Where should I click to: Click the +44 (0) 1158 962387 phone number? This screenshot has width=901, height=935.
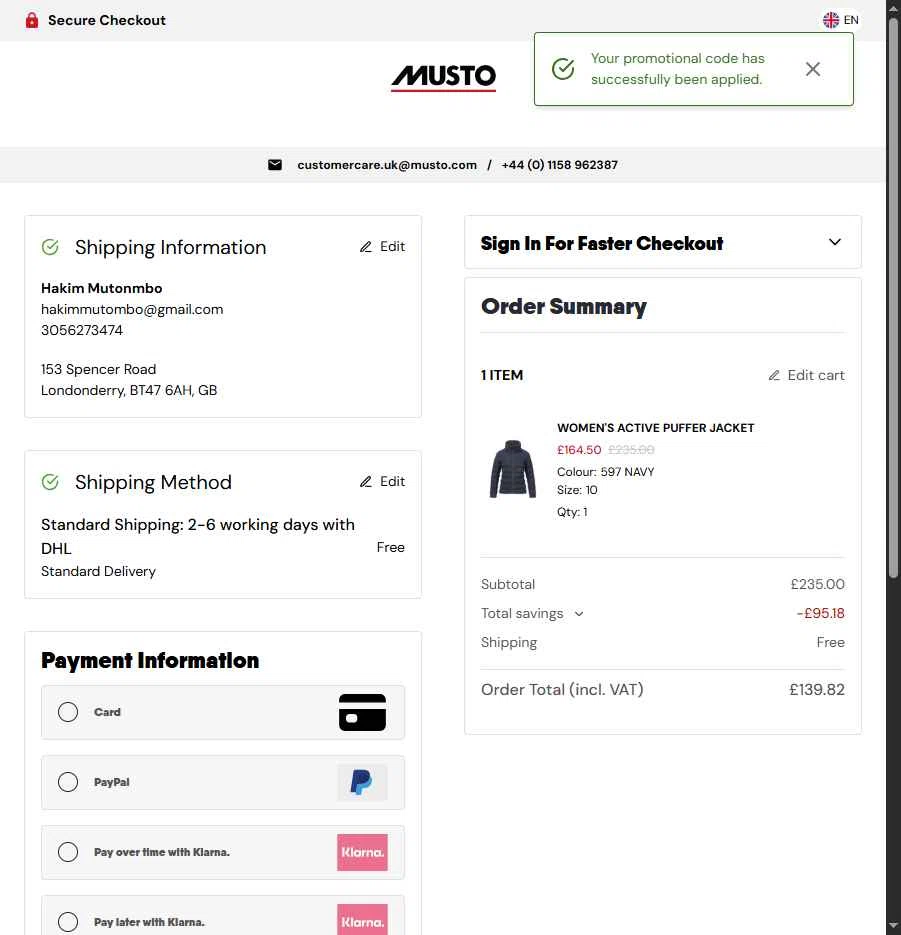559,165
